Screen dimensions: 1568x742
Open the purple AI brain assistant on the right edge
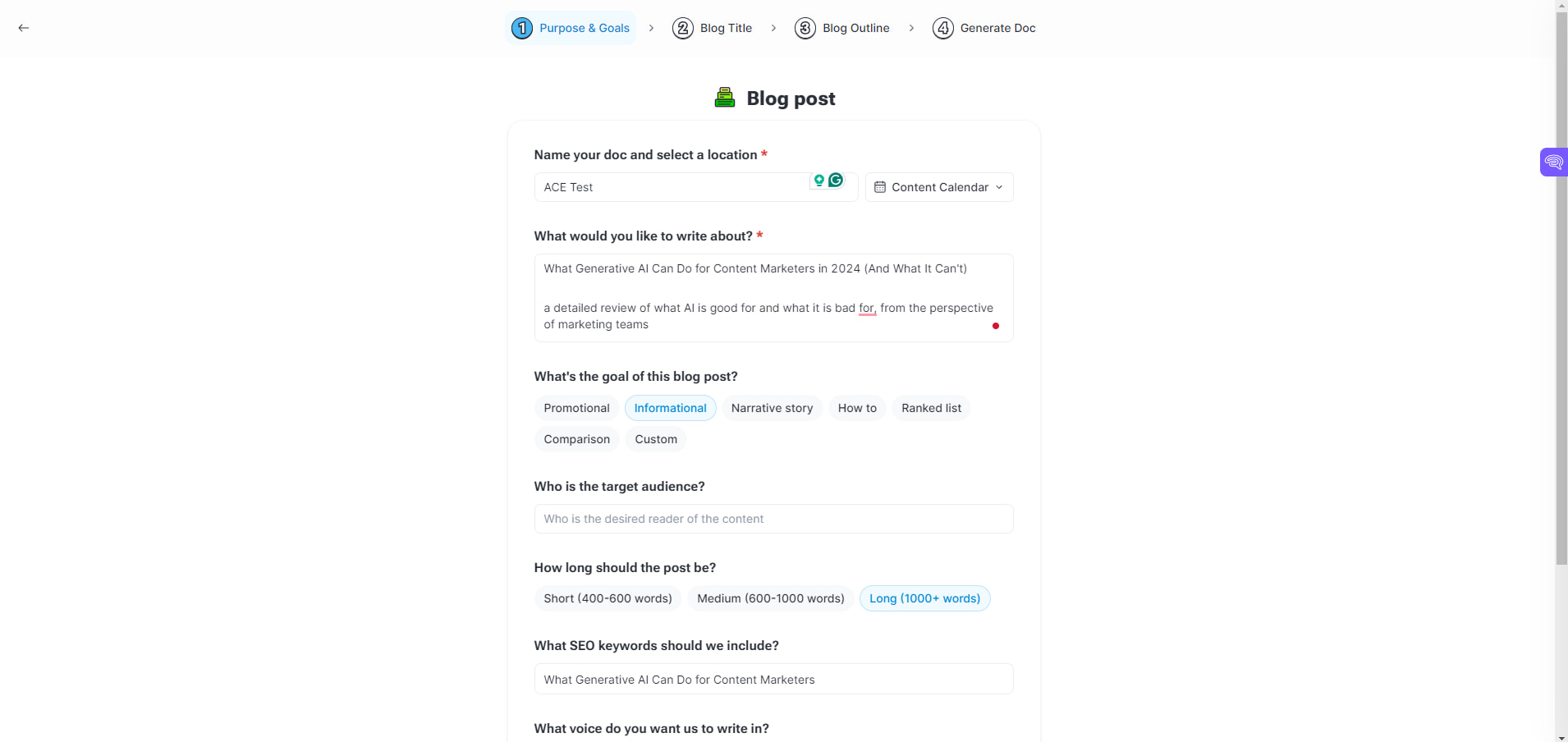point(1554,162)
